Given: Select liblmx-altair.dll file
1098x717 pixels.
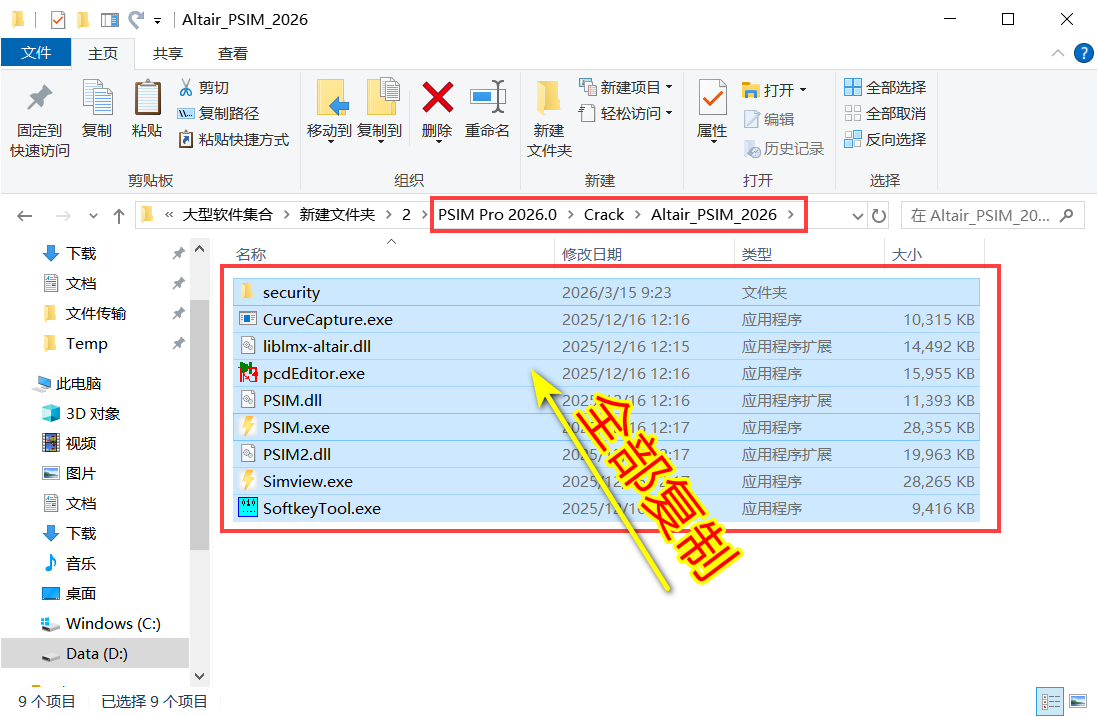Looking at the screenshot, I should 606,346.
